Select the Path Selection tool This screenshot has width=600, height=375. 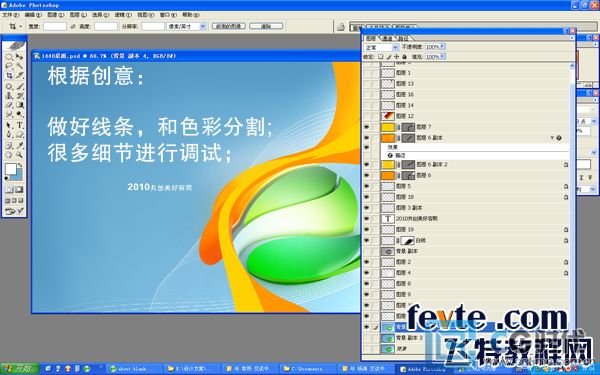[x=9, y=125]
